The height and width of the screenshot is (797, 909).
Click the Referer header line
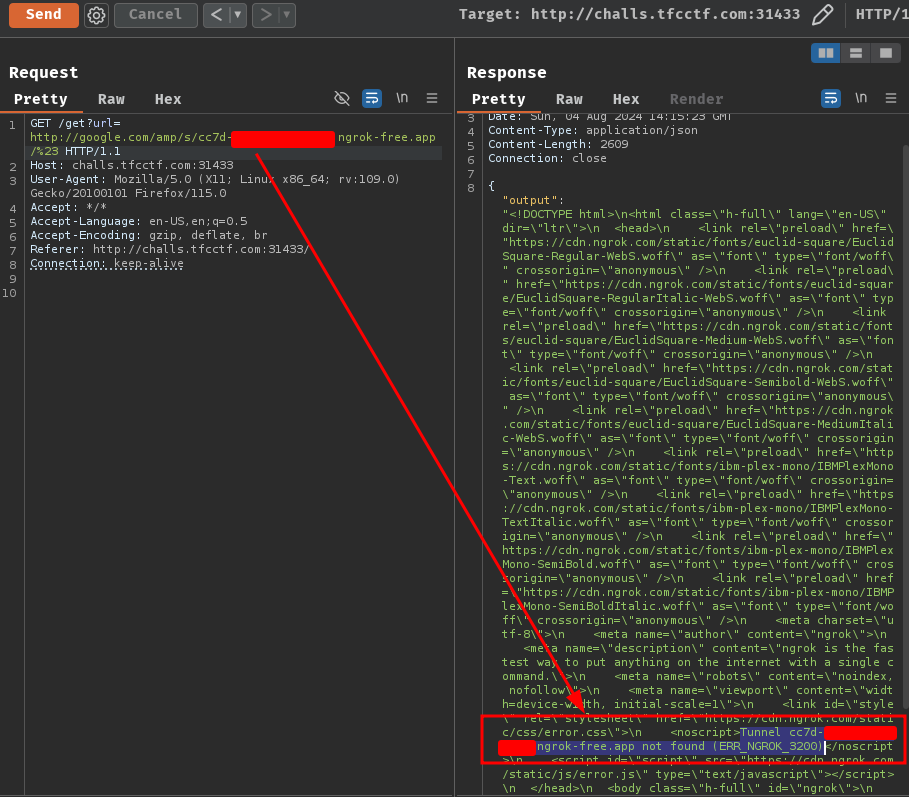170,249
